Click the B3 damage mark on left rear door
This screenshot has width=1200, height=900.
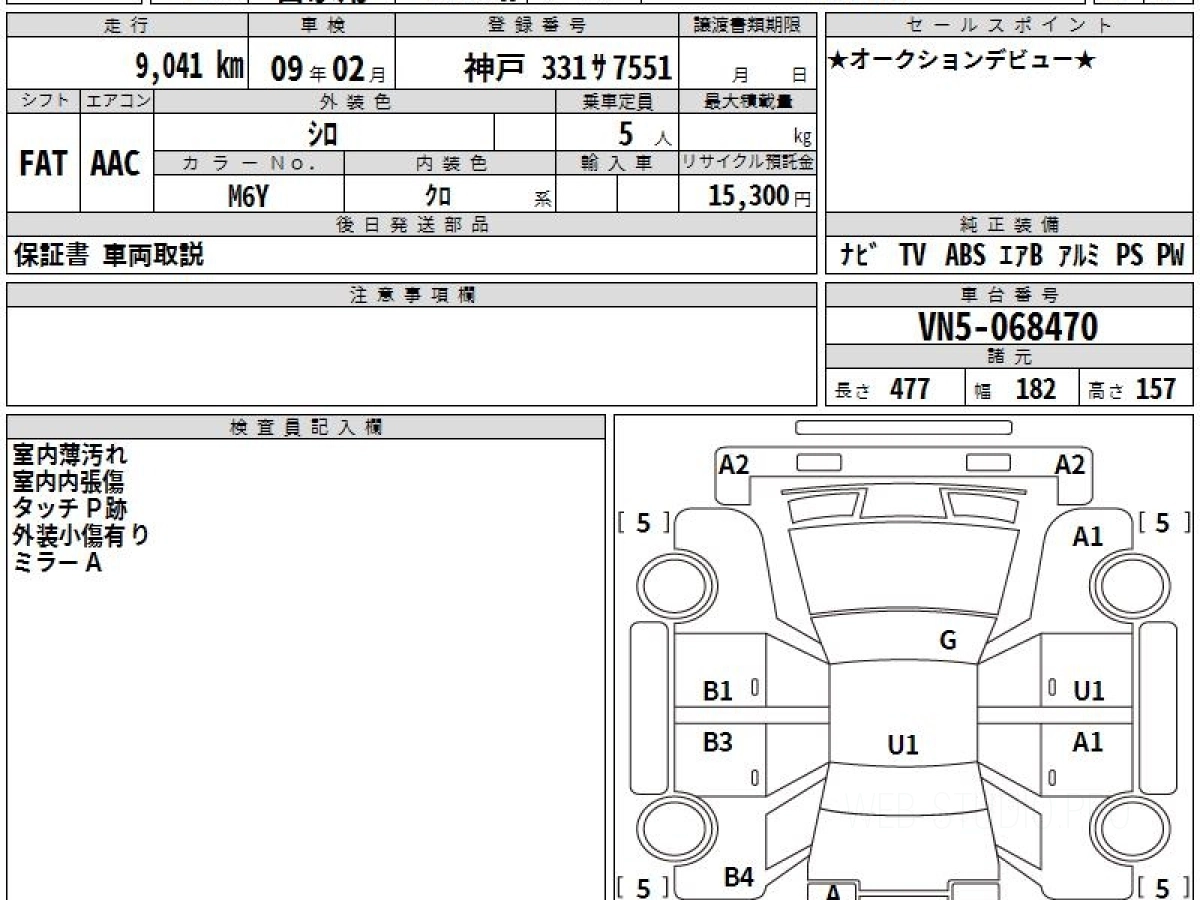(718, 742)
